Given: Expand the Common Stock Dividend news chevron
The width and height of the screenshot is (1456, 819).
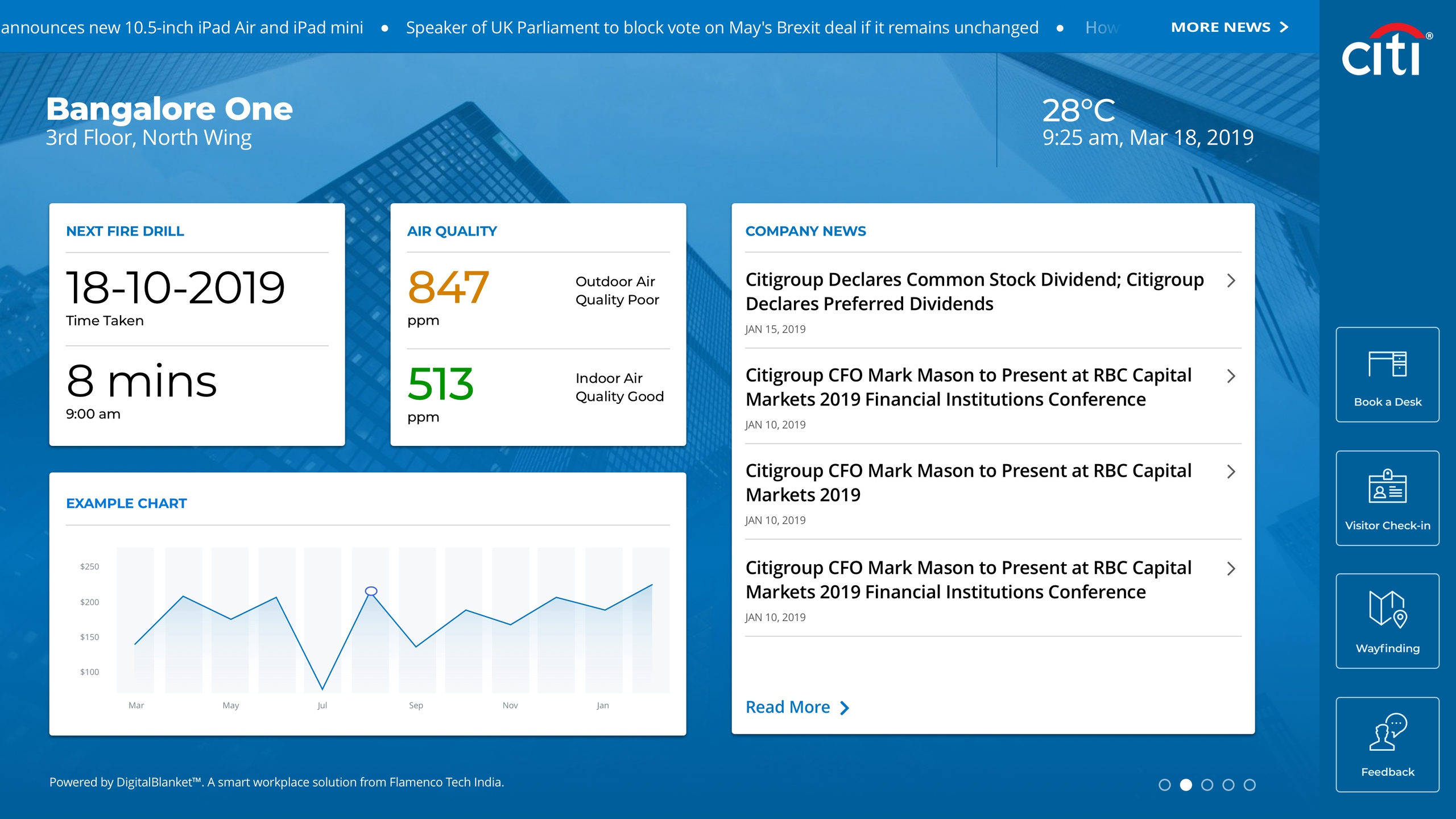Looking at the screenshot, I should (1231, 280).
